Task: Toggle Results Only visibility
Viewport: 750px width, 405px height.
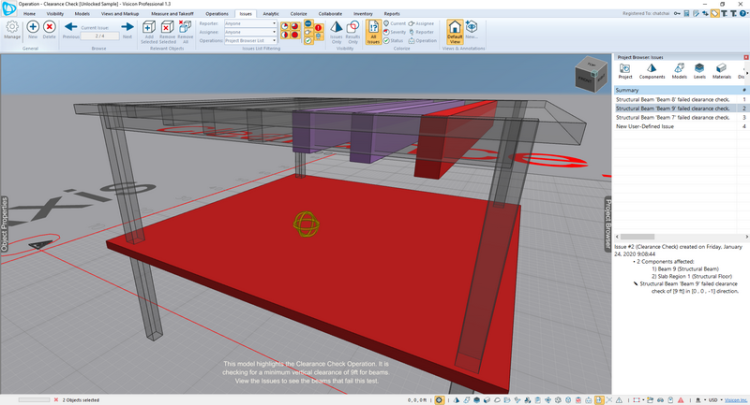Action: pos(354,30)
